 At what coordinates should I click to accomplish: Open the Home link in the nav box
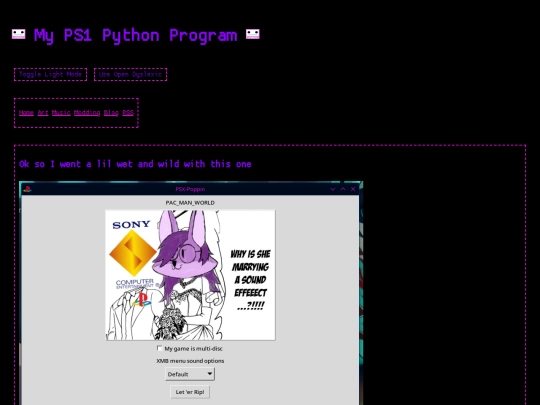point(26,113)
